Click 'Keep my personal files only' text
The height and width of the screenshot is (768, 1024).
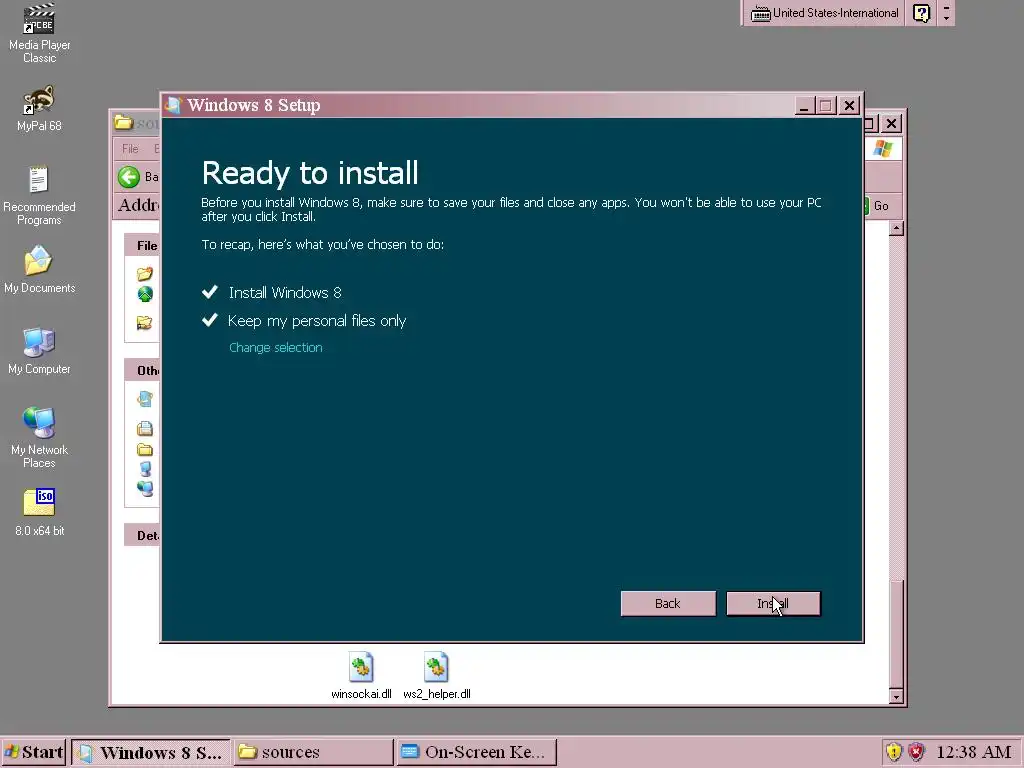317,321
